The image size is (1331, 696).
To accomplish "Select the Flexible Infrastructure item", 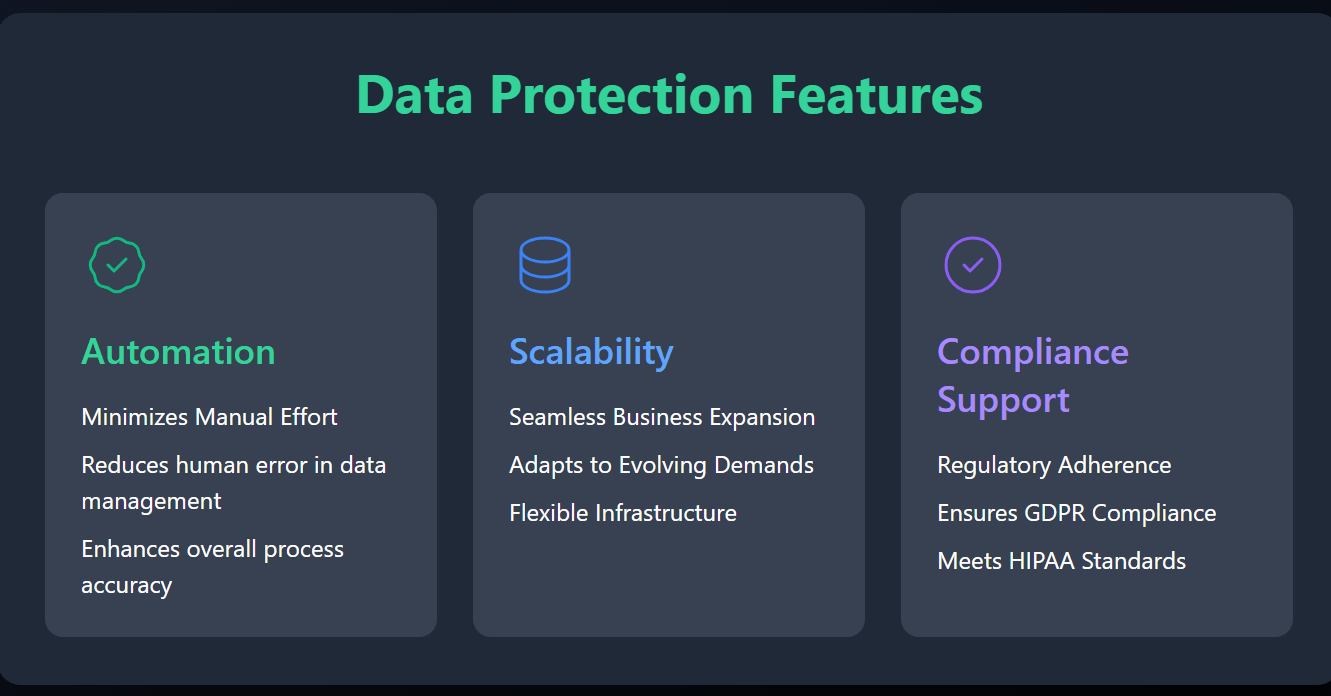I will [x=623, y=513].
